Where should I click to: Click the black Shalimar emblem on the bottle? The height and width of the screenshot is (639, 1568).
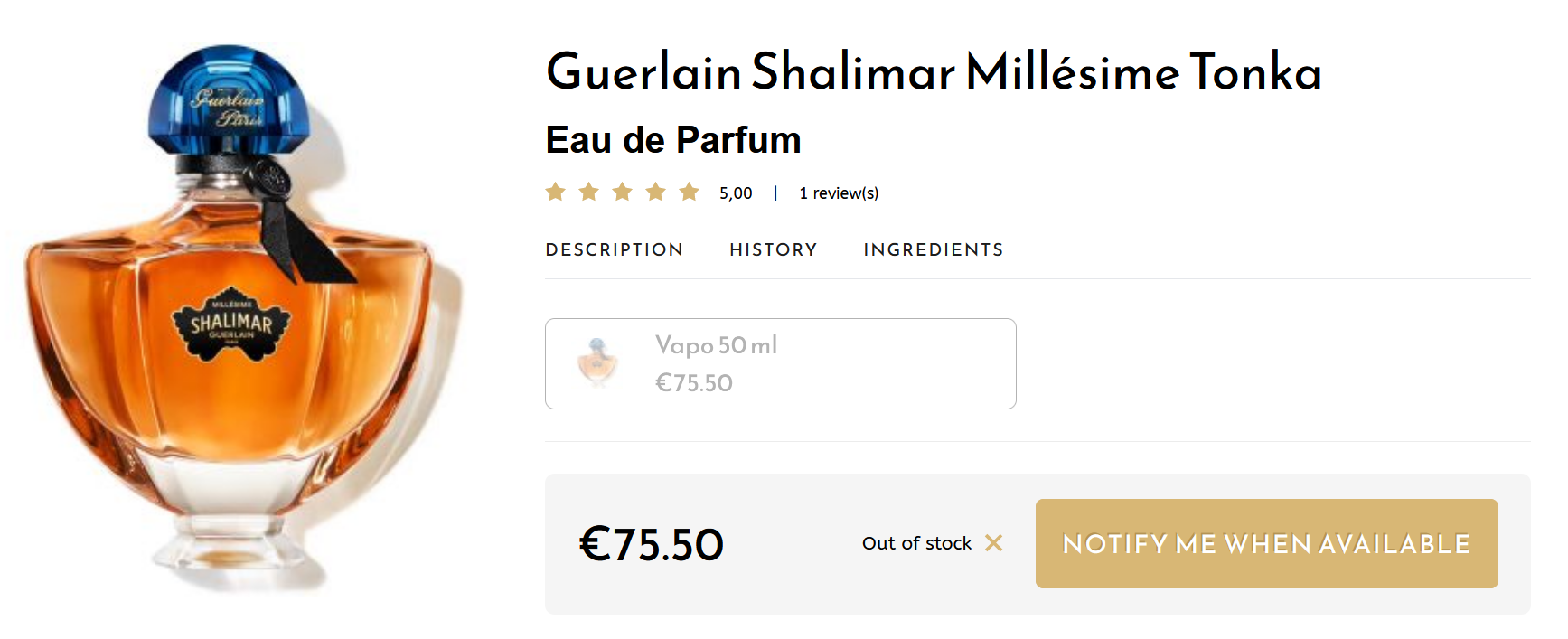point(231,324)
